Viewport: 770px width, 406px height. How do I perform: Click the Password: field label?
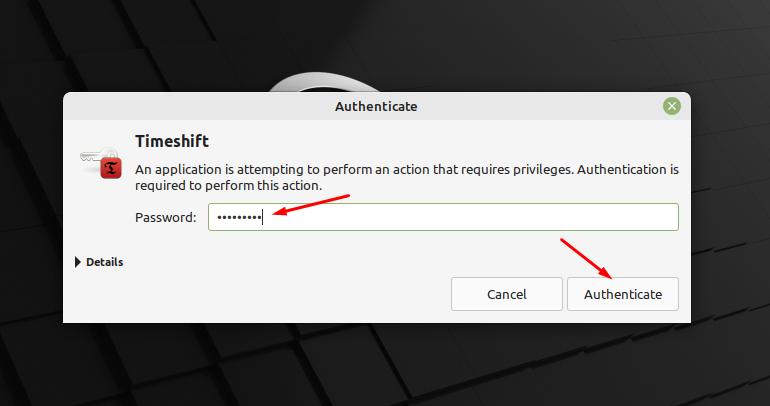click(x=165, y=217)
